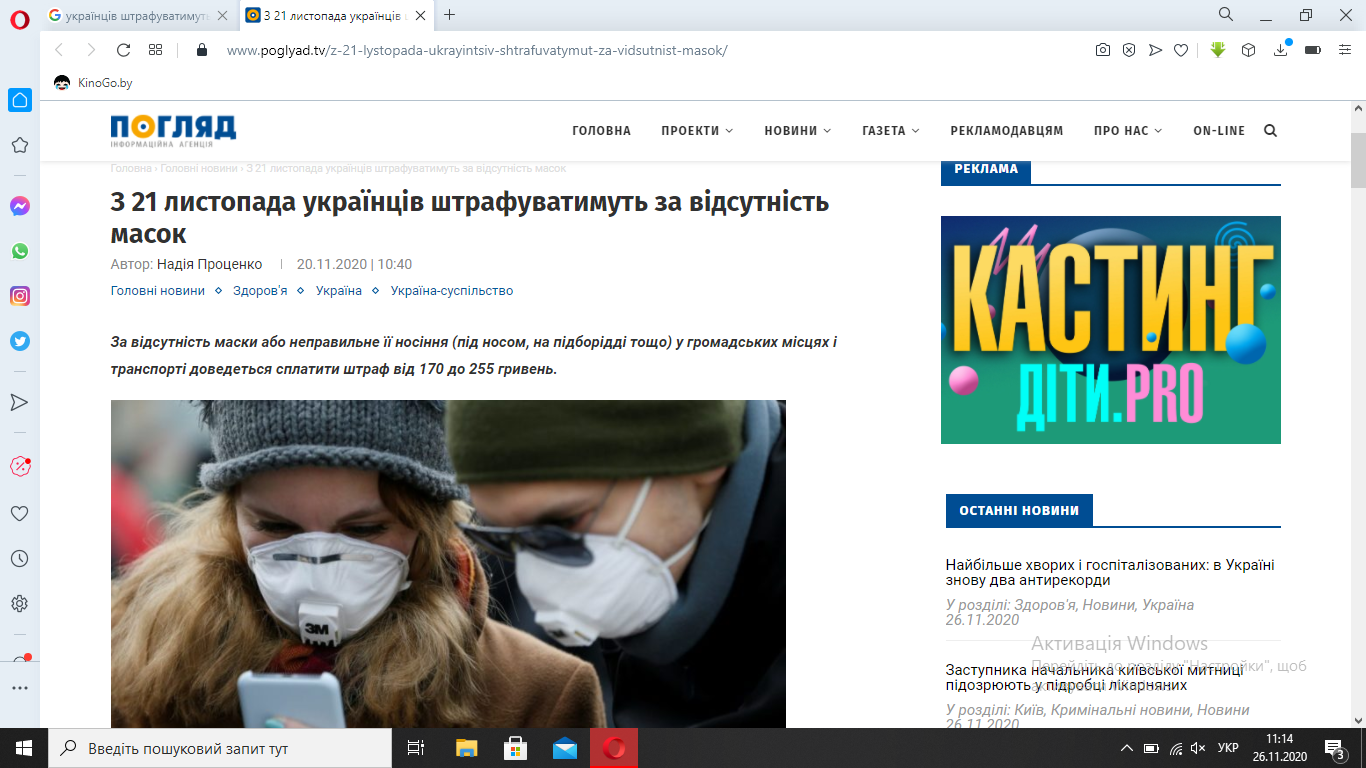Open the Speed Dial grid icon

pyautogui.click(x=155, y=50)
